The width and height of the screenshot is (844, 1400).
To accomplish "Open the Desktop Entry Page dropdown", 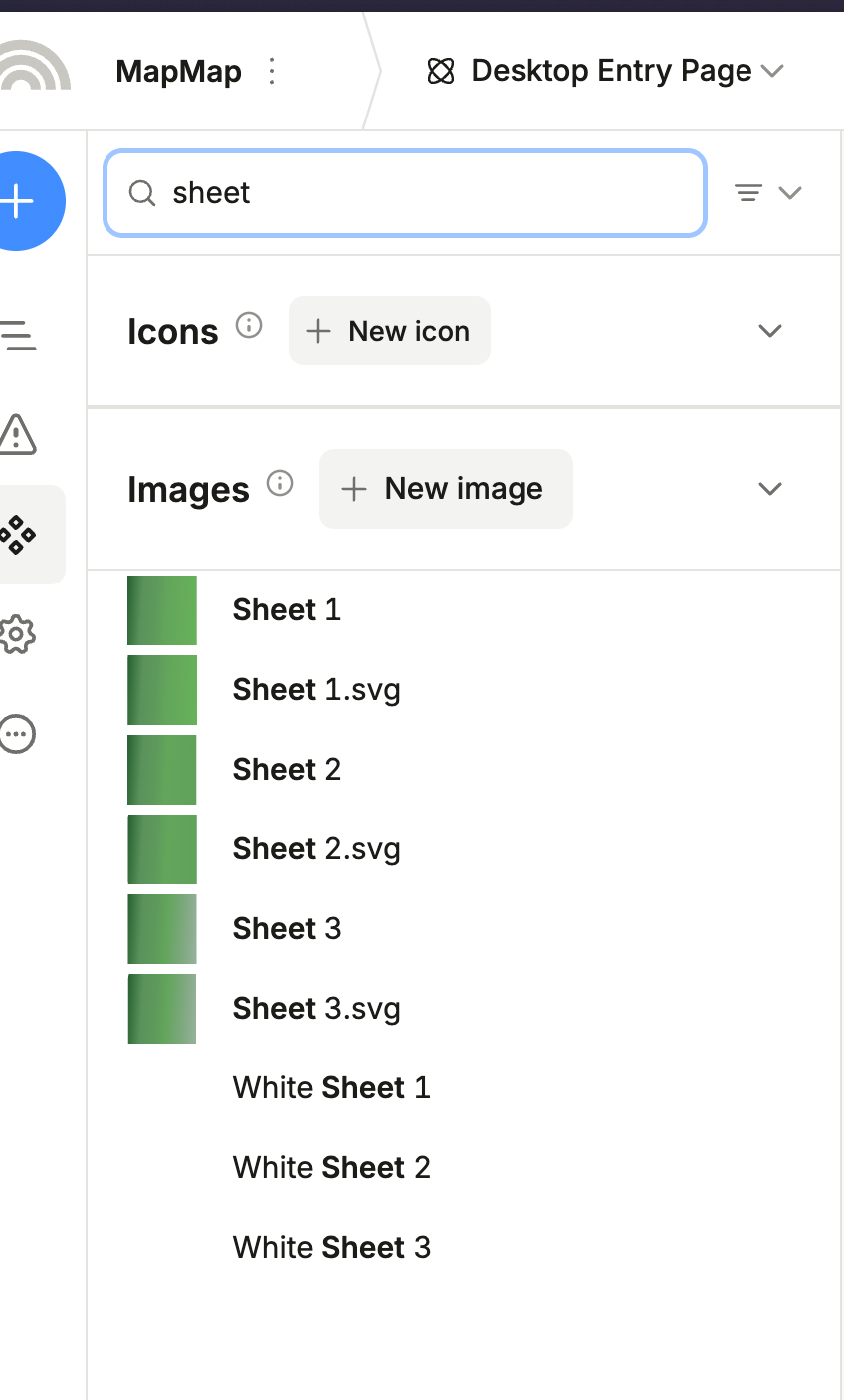I will [x=605, y=71].
